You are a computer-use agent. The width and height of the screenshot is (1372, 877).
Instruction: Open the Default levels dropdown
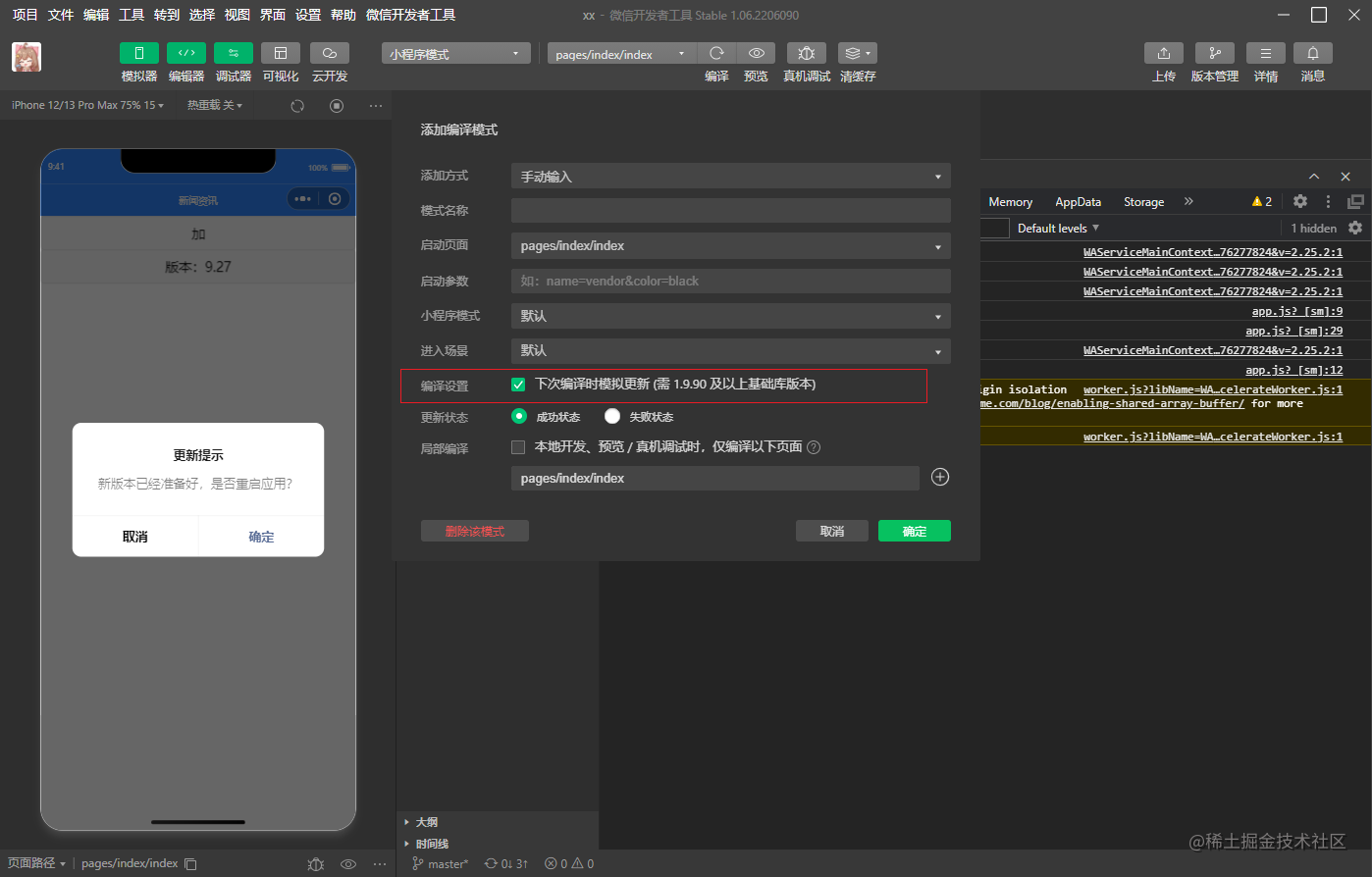1058,228
